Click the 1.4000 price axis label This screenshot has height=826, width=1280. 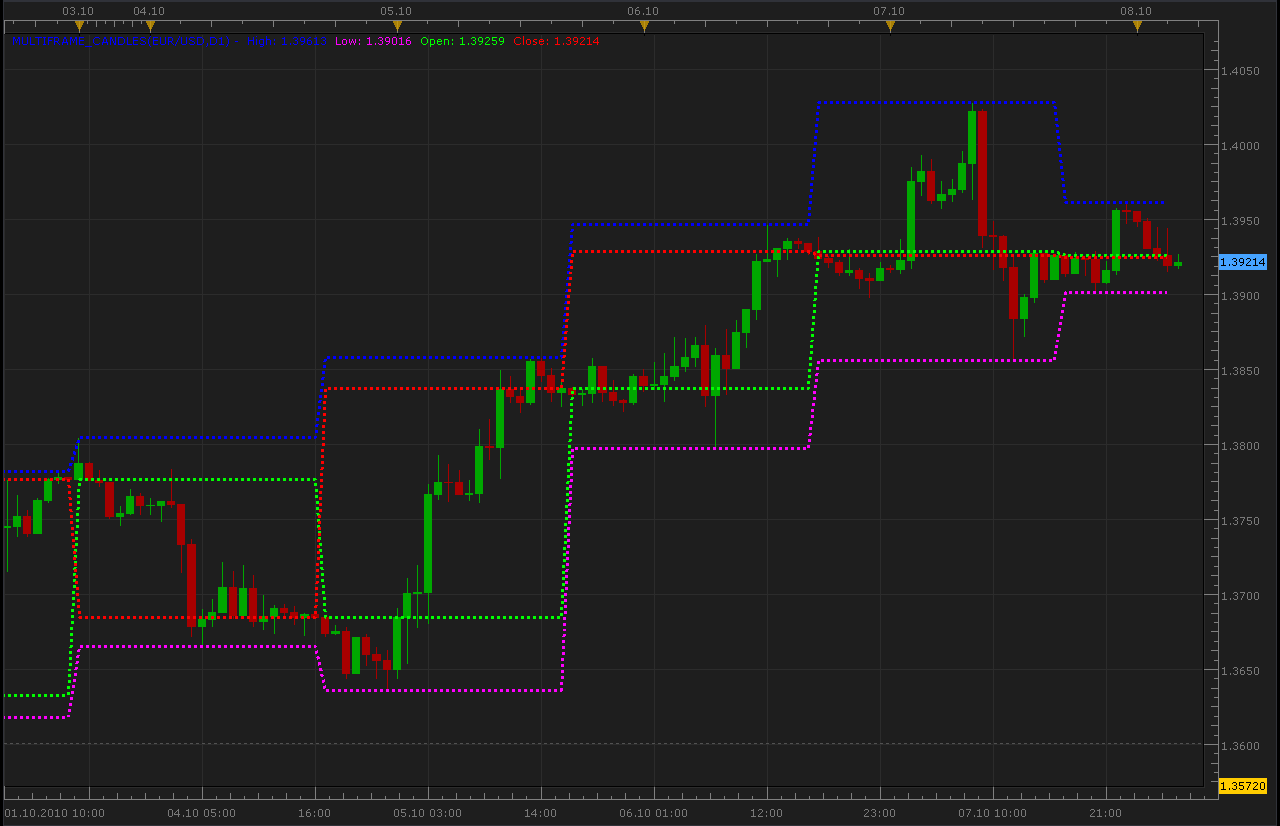pyautogui.click(x=1240, y=146)
